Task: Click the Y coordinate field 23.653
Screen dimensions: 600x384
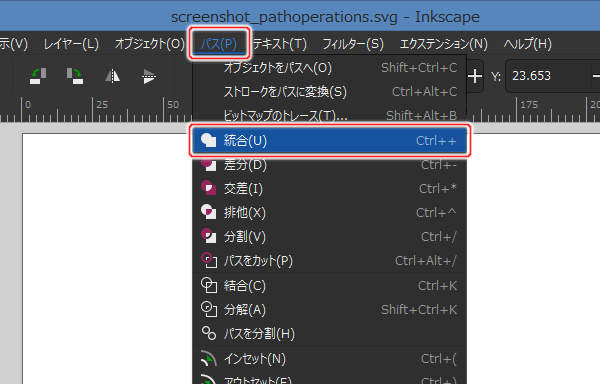Action: pyautogui.click(x=546, y=76)
